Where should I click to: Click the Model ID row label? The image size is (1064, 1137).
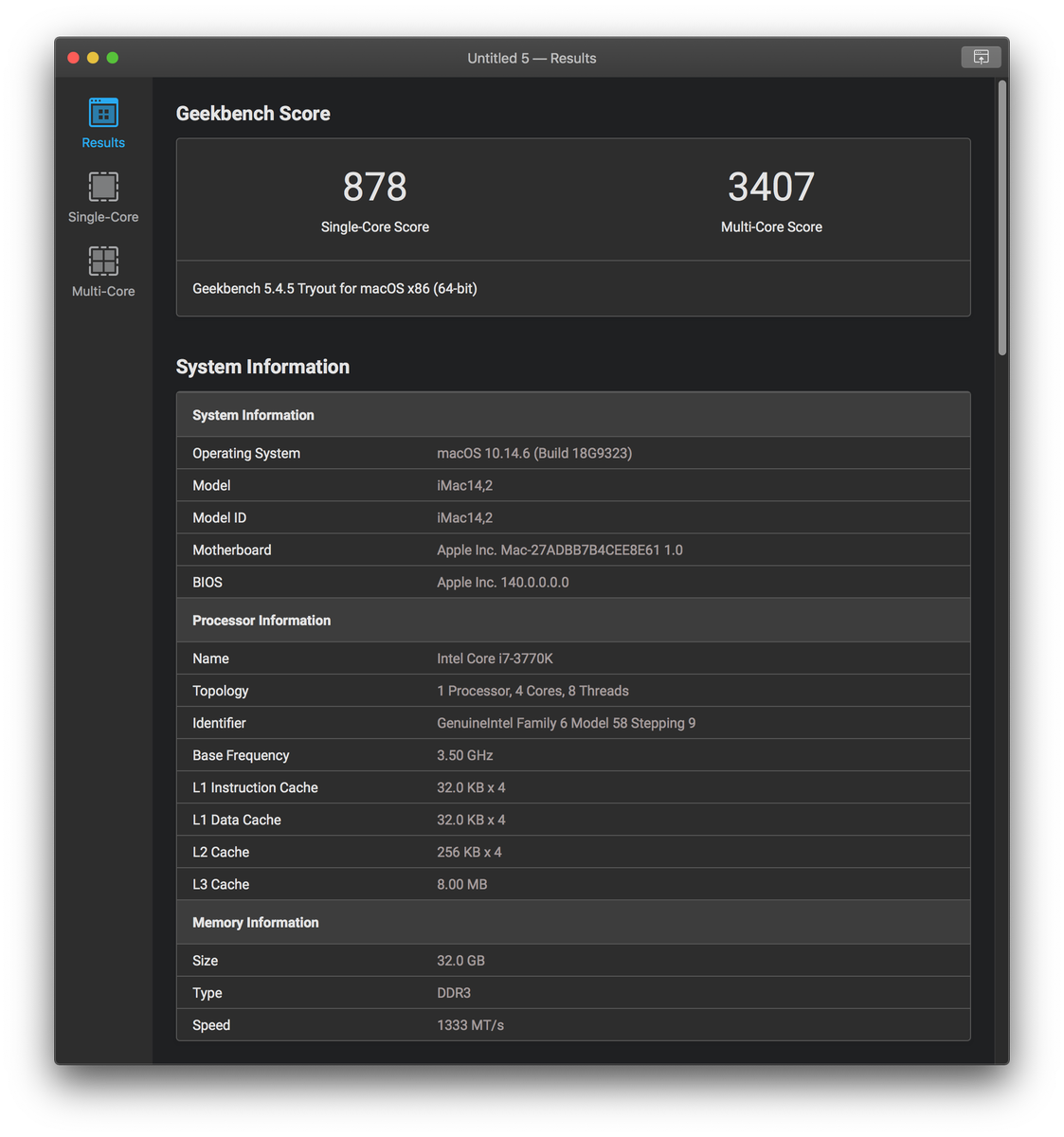click(x=219, y=518)
